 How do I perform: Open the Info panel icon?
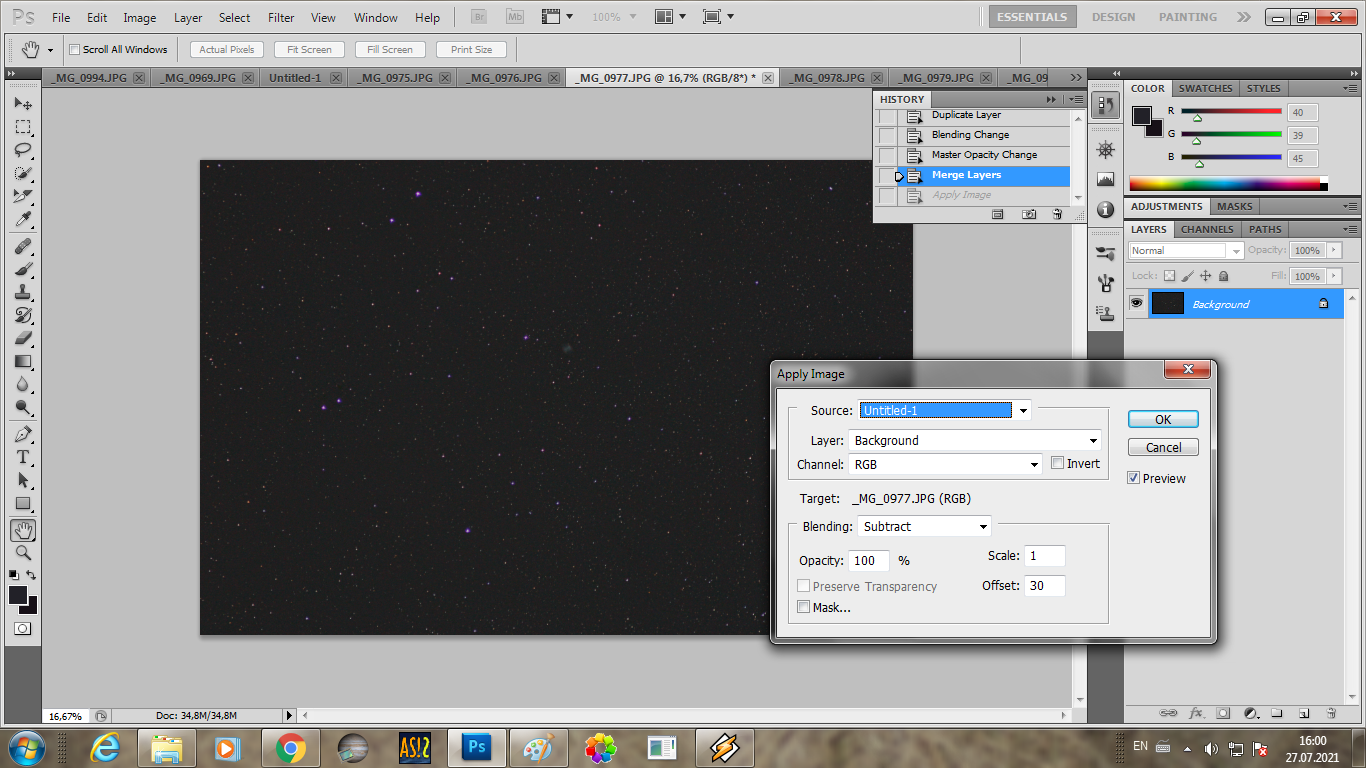(x=1105, y=209)
